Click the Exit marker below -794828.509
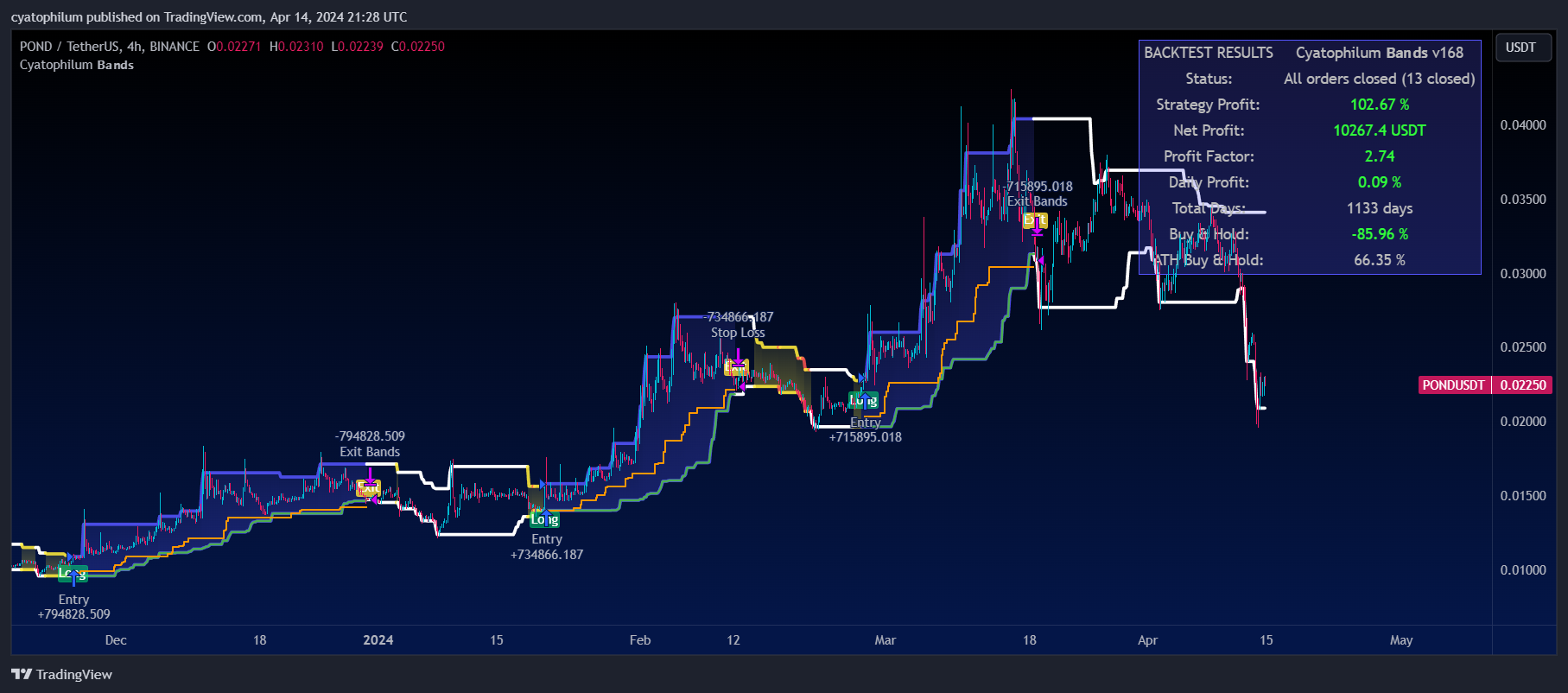The width and height of the screenshot is (1568, 693). click(x=369, y=488)
